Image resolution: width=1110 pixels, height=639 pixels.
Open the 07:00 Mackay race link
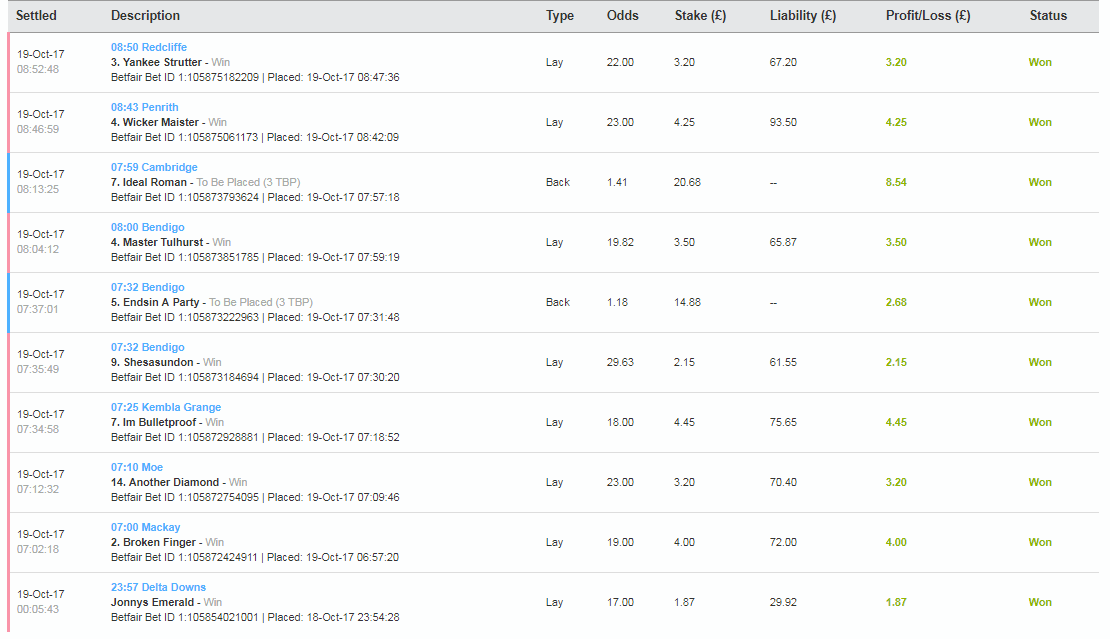coord(145,527)
